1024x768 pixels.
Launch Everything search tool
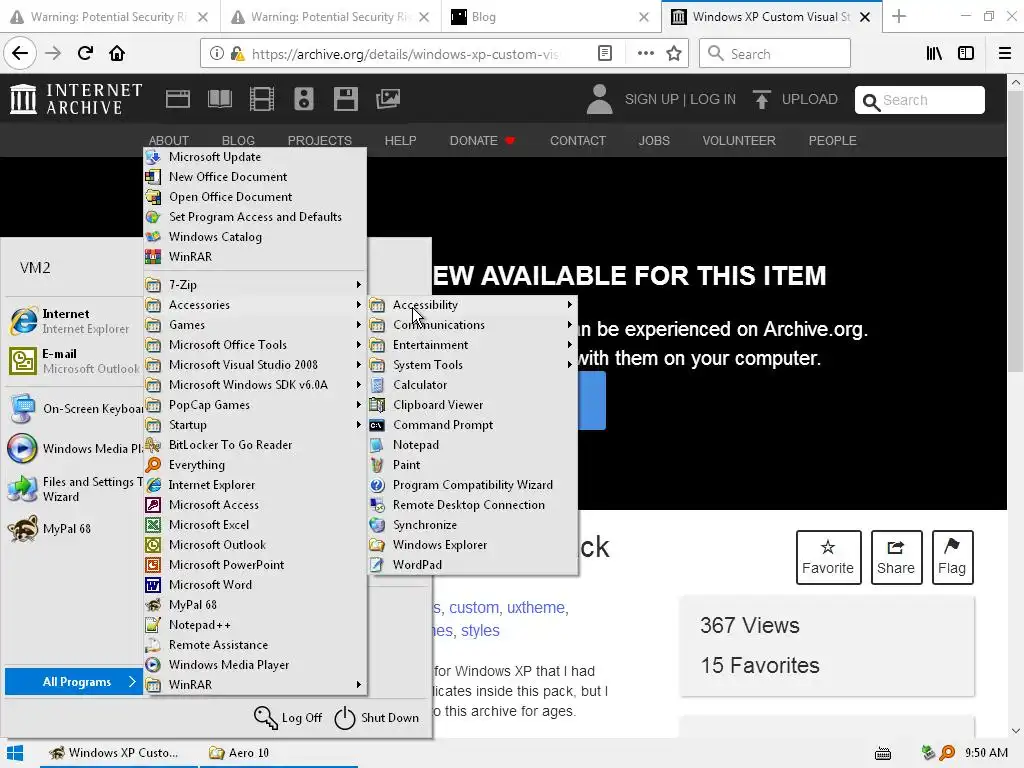[x=255, y=465]
